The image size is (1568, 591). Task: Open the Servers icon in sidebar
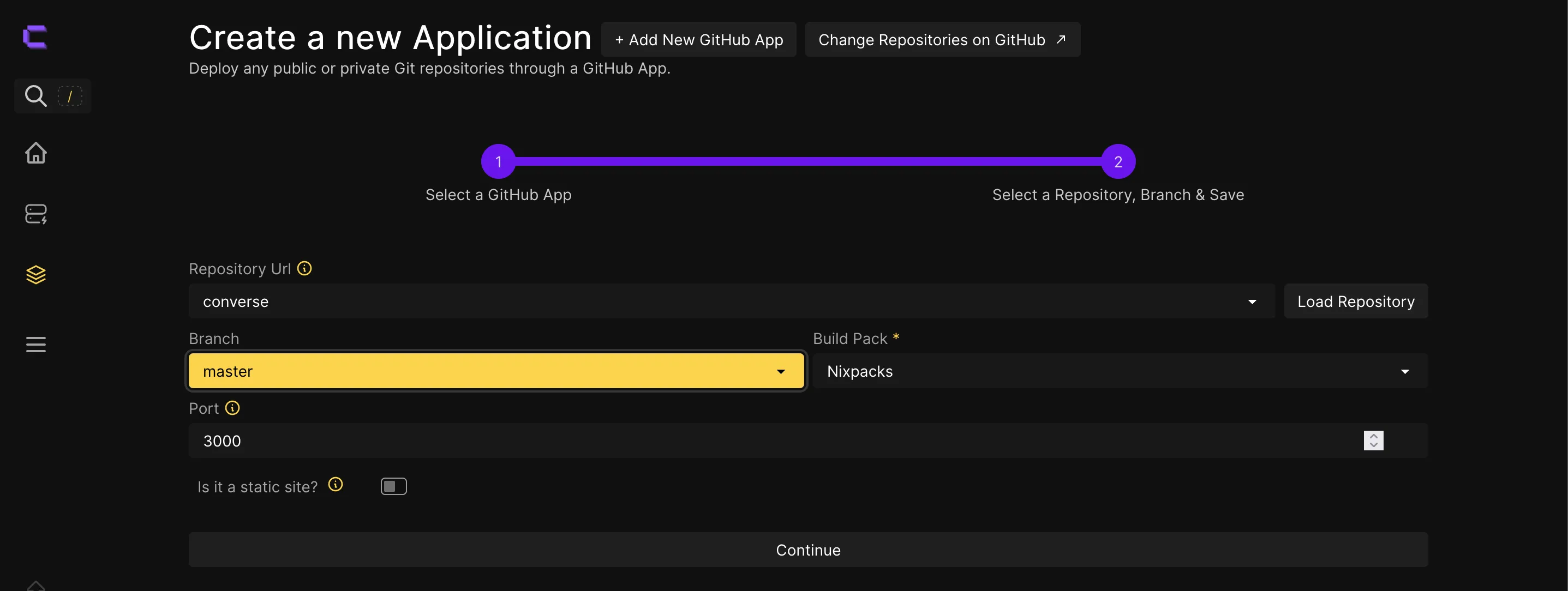click(x=36, y=214)
